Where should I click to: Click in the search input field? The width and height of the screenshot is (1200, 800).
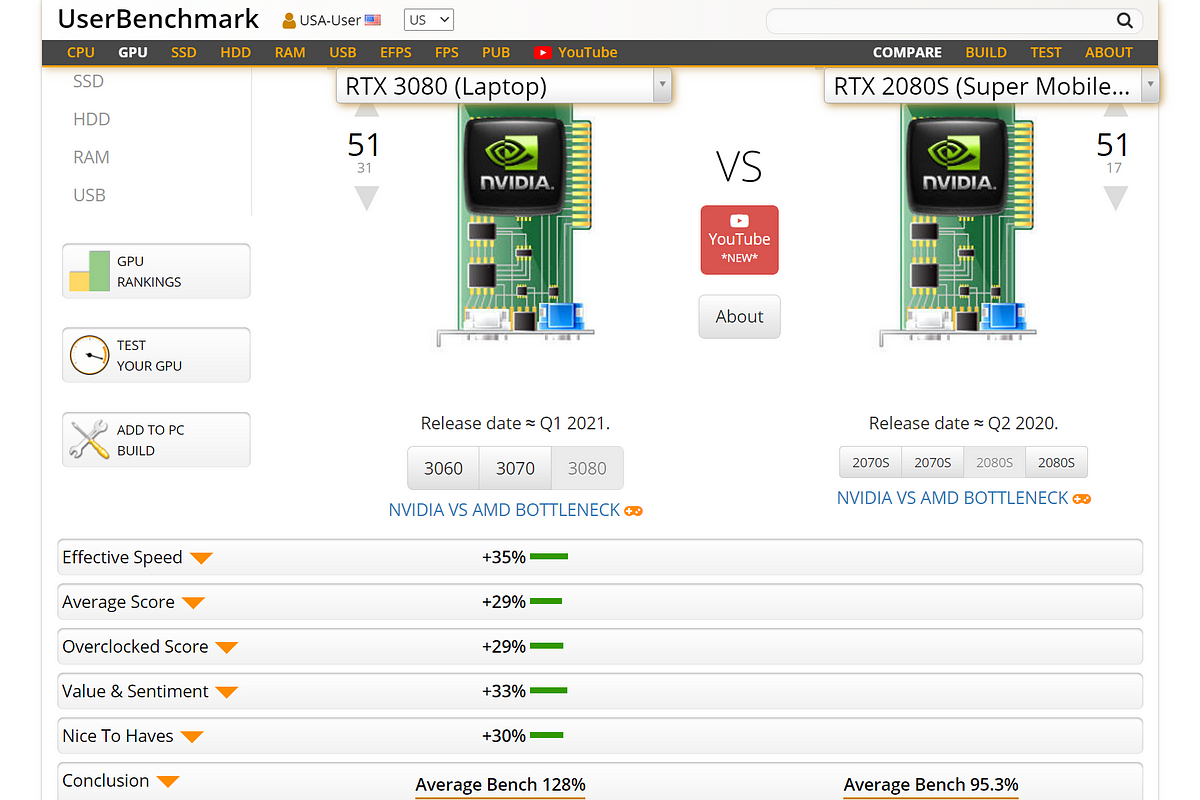click(940, 20)
